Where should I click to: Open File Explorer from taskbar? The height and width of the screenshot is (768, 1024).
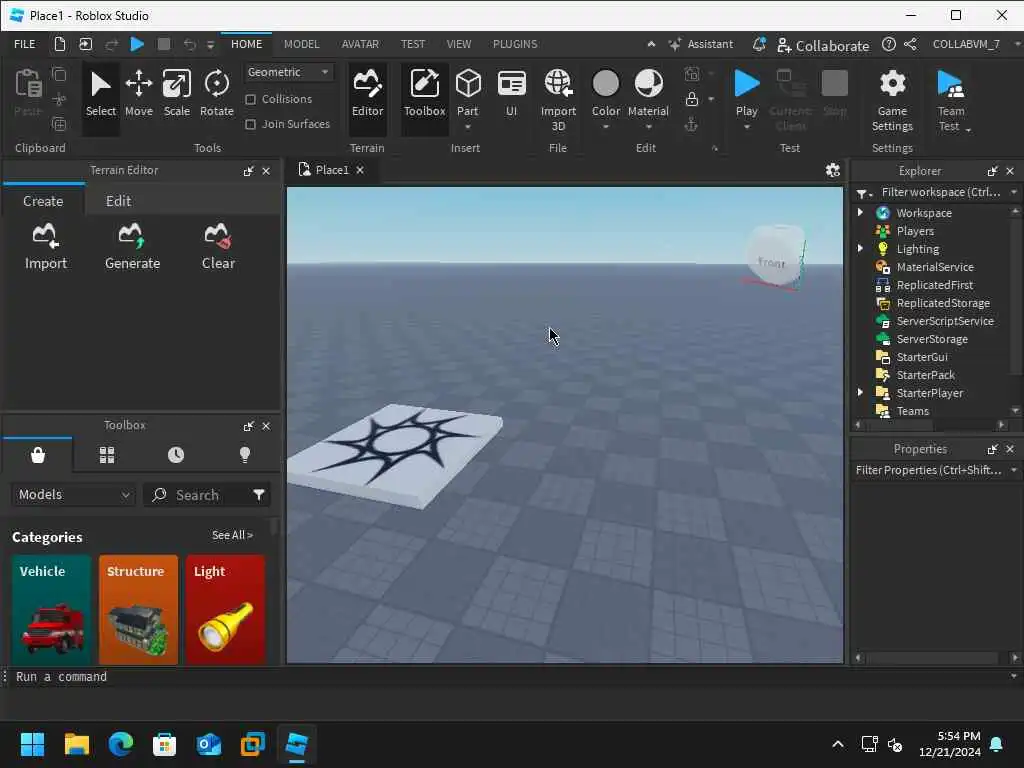coord(76,744)
